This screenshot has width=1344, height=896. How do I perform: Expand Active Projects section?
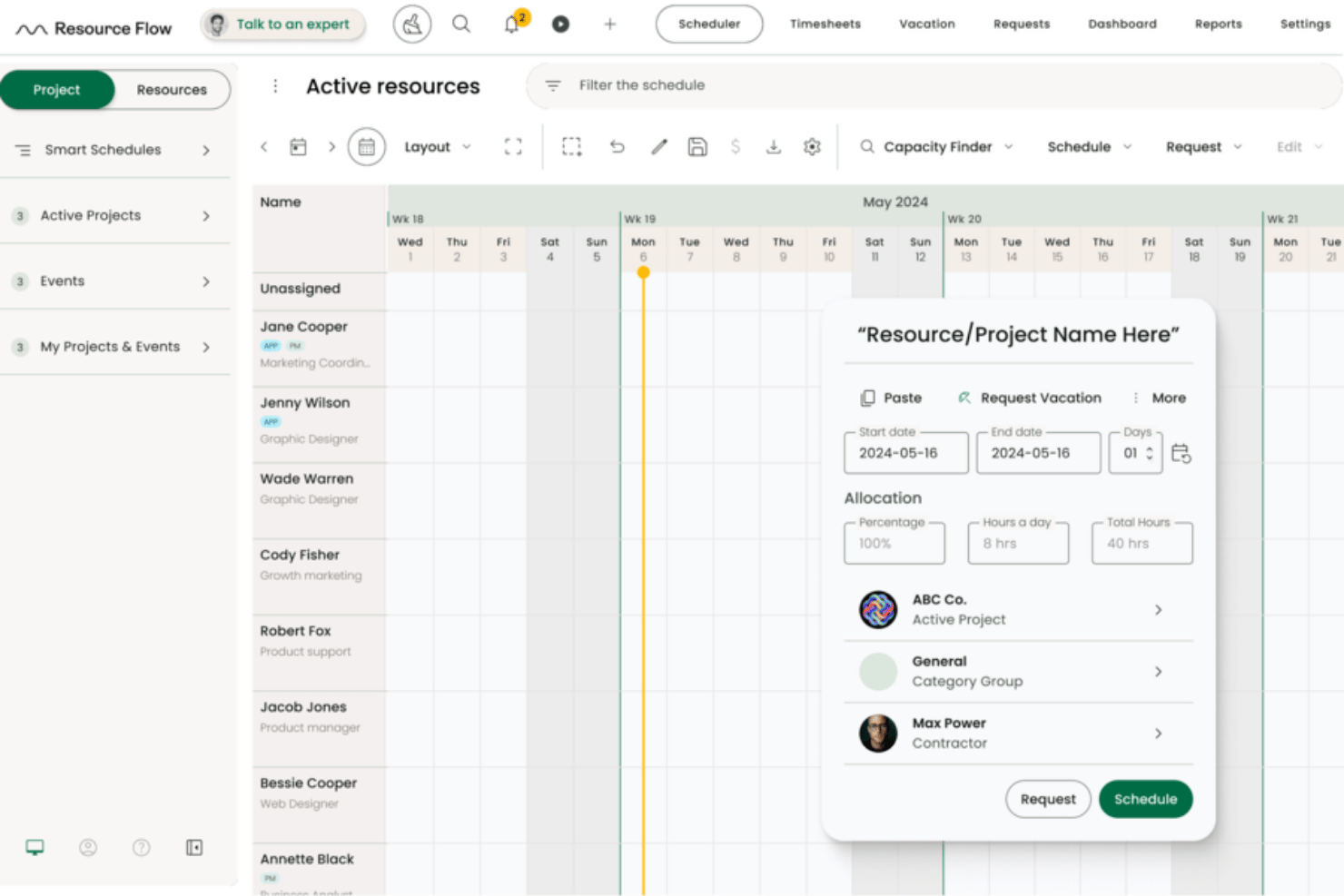[x=114, y=215]
